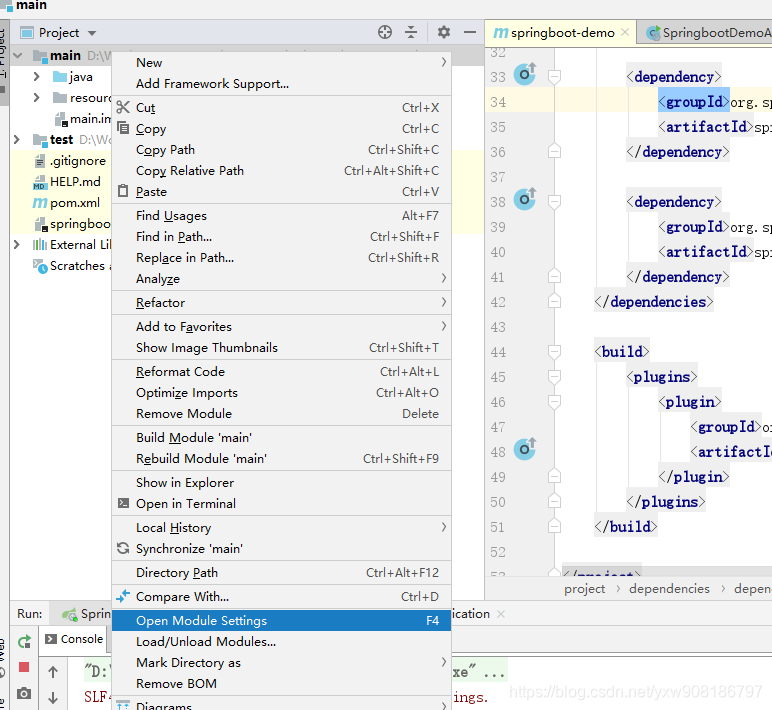Image resolution: width=772 pixels, height=710 pixels.
Task: Open Project panel settings gear
Action: (444, 32)
